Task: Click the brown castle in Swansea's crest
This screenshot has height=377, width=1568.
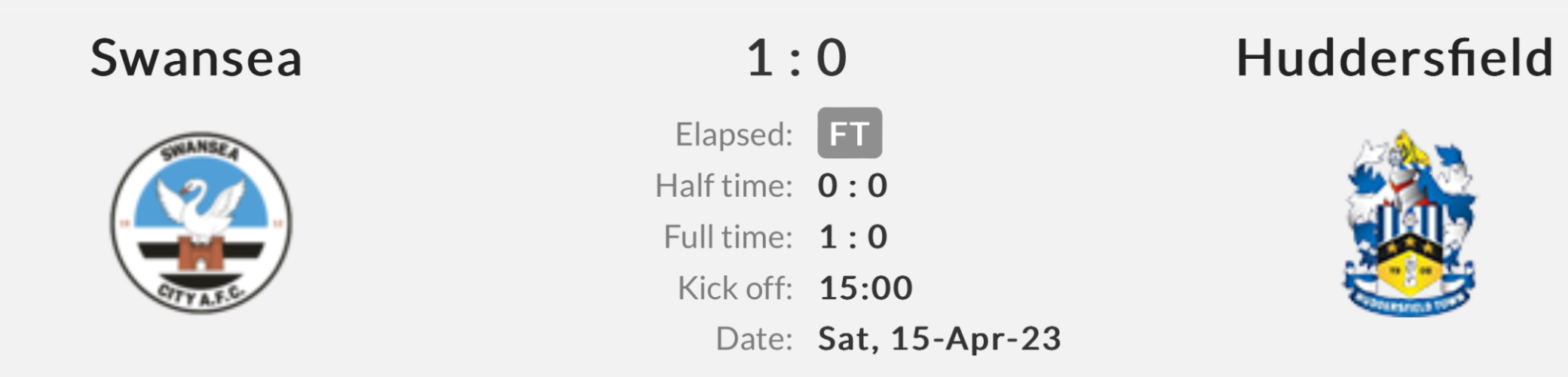Action: pyautogui.click(x=200, y=254)
